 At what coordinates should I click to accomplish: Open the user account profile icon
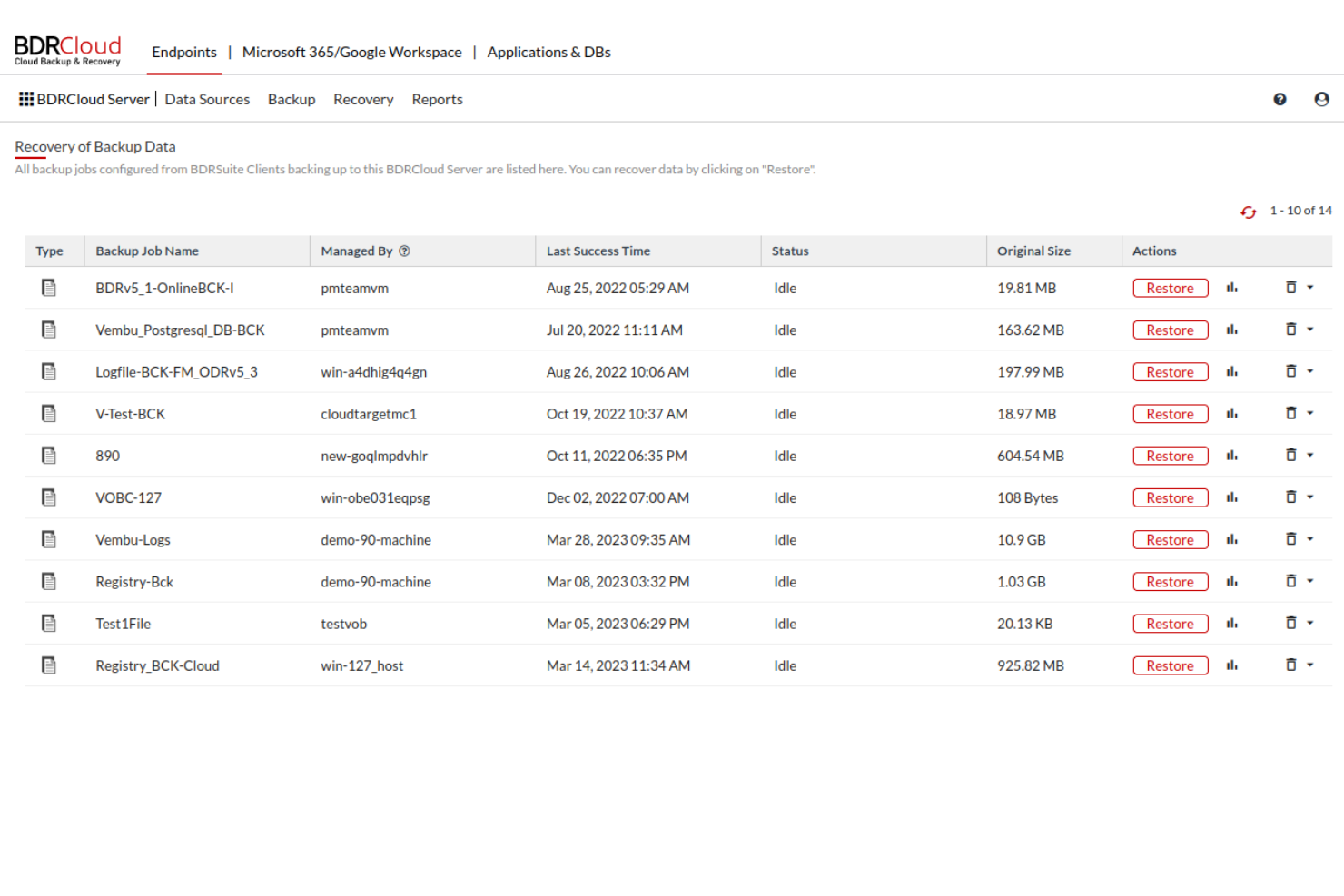(x=1321, y=100)
